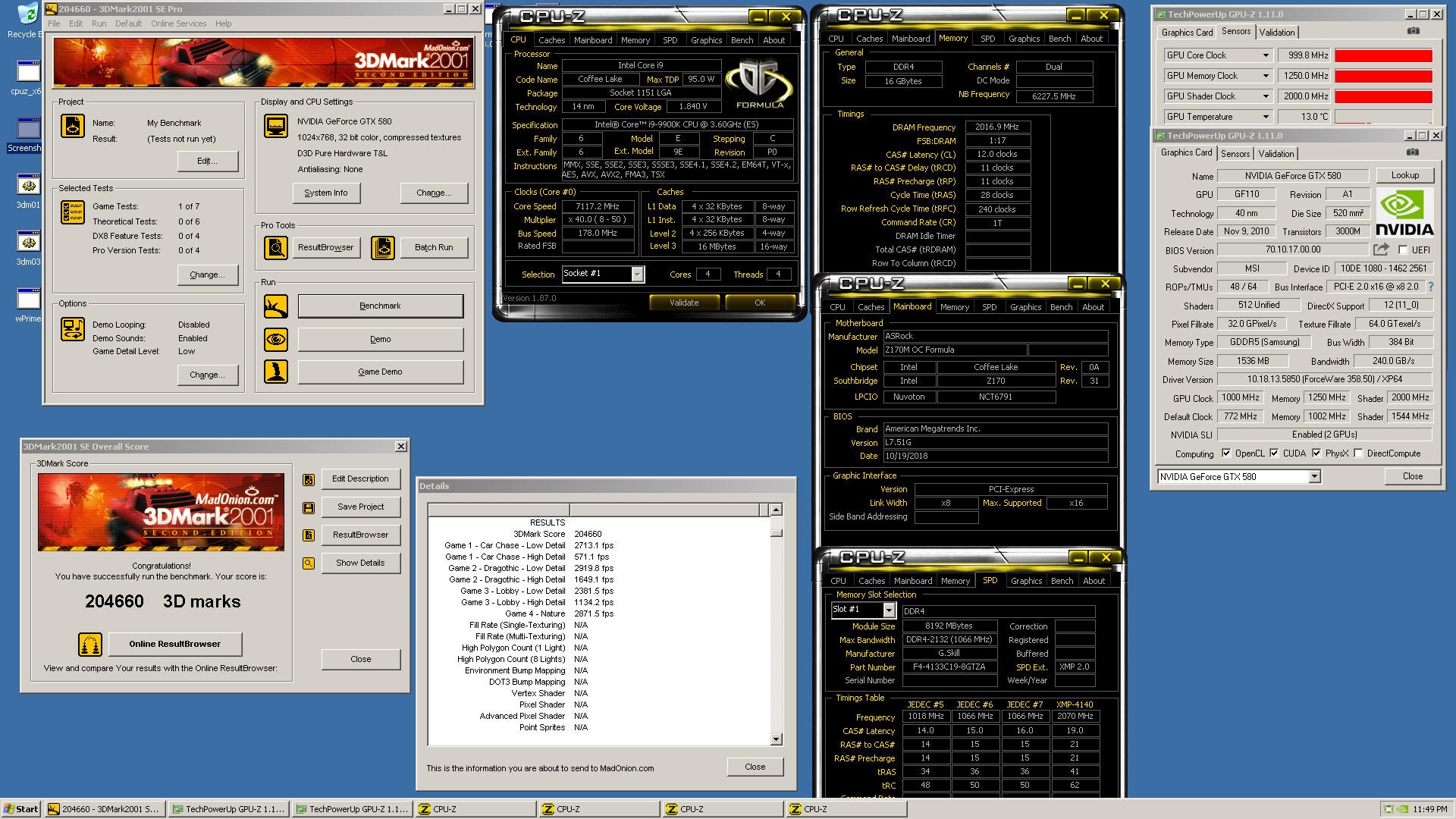Viewport: 1456px width, 819px height.
Task: Click the Details list scroll down arrow
Action: [x=776, y=739]
